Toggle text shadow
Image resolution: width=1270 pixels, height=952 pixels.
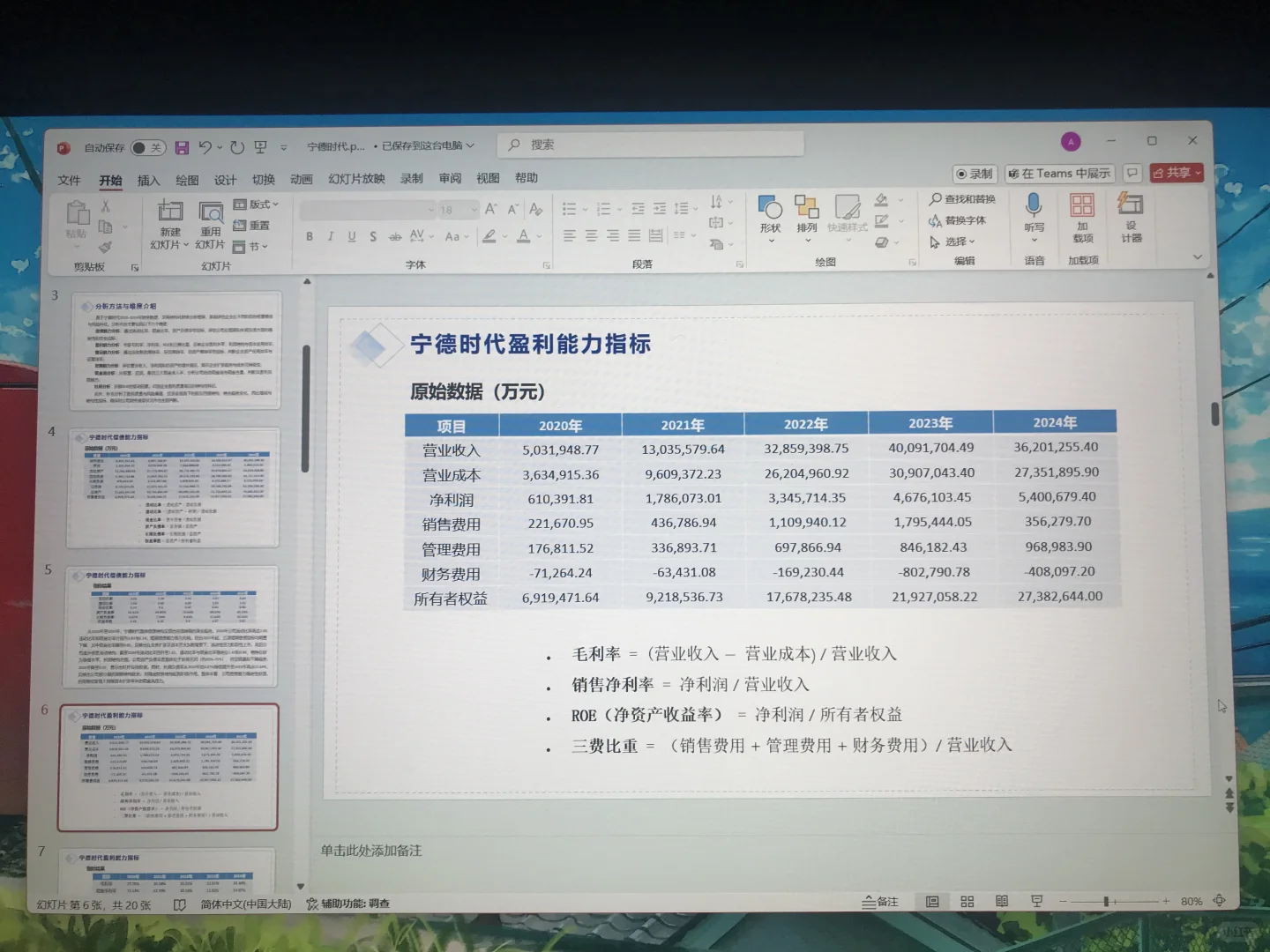coord(373,236)
